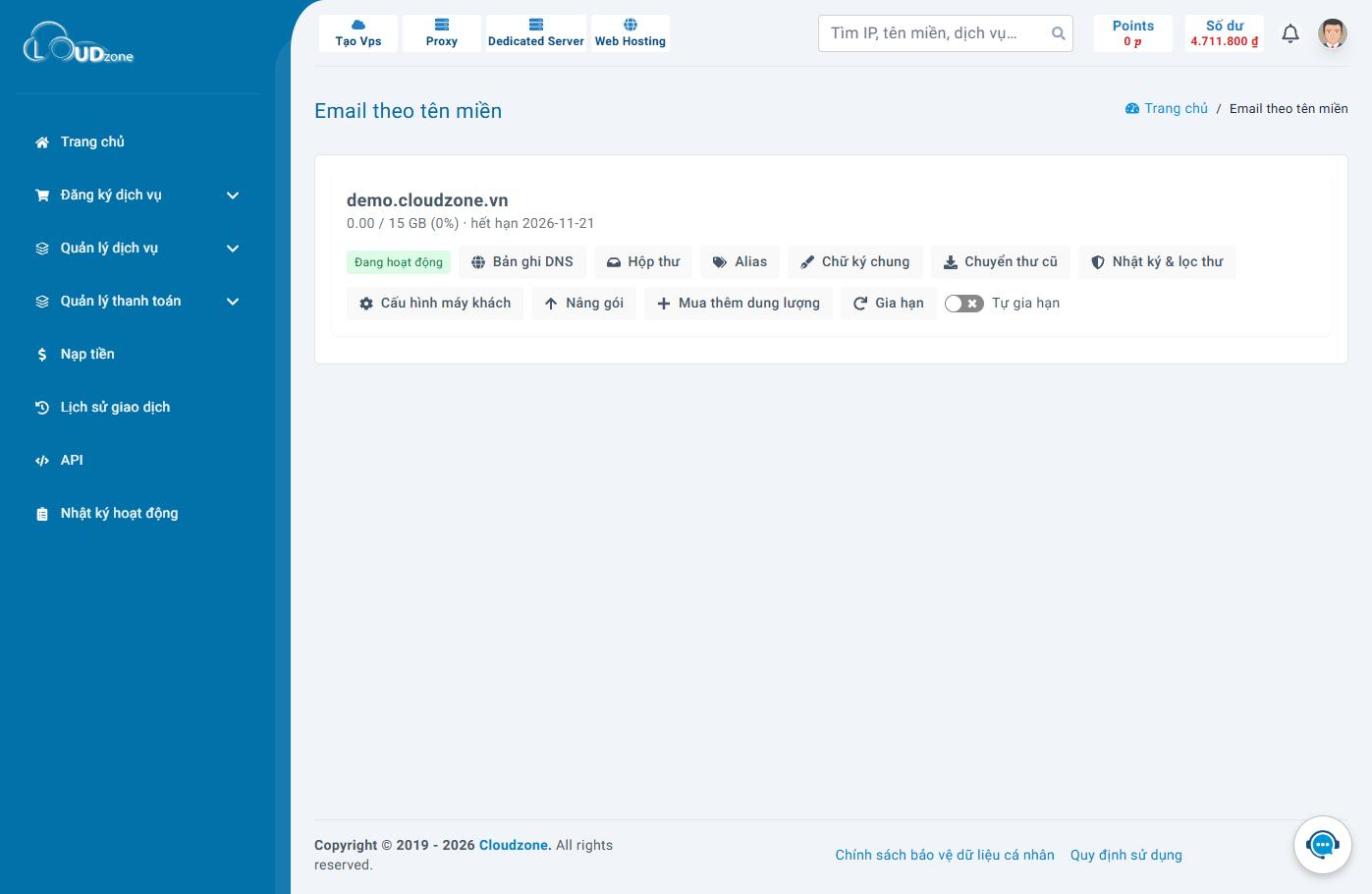
Task: Click the Tạo Vps cloud shortcut
Action: click(358, 33)
